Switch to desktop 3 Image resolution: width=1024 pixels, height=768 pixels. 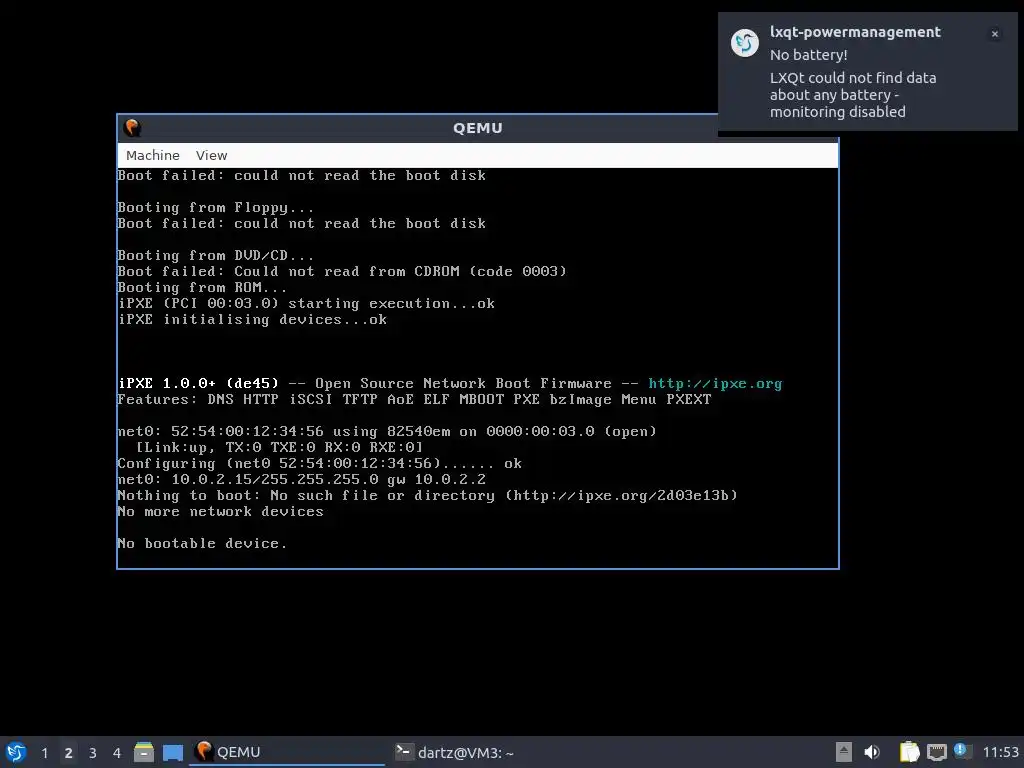[x=93, y=753]
